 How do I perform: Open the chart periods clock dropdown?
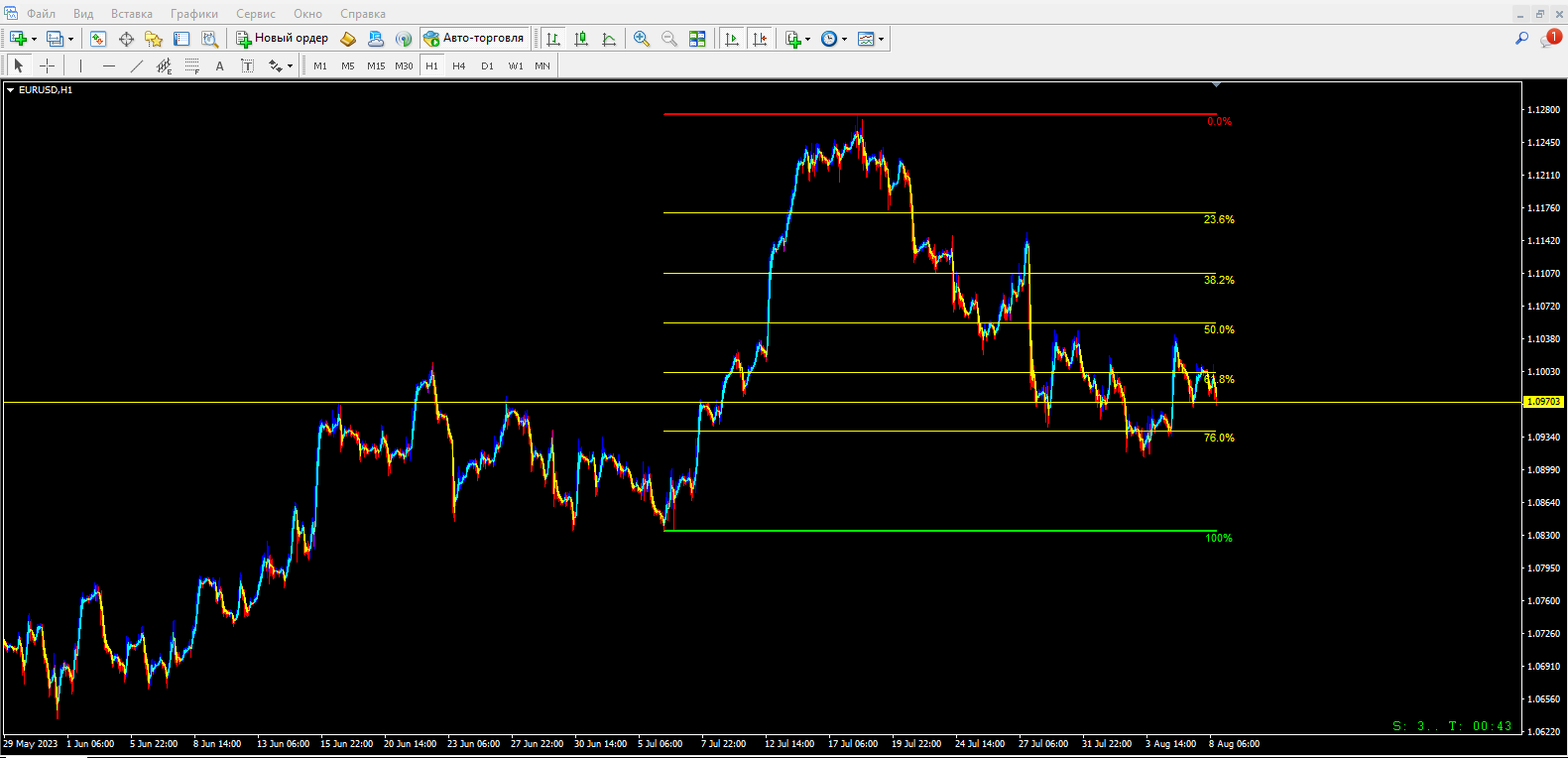pyautogui.click(x=844, y=40)
